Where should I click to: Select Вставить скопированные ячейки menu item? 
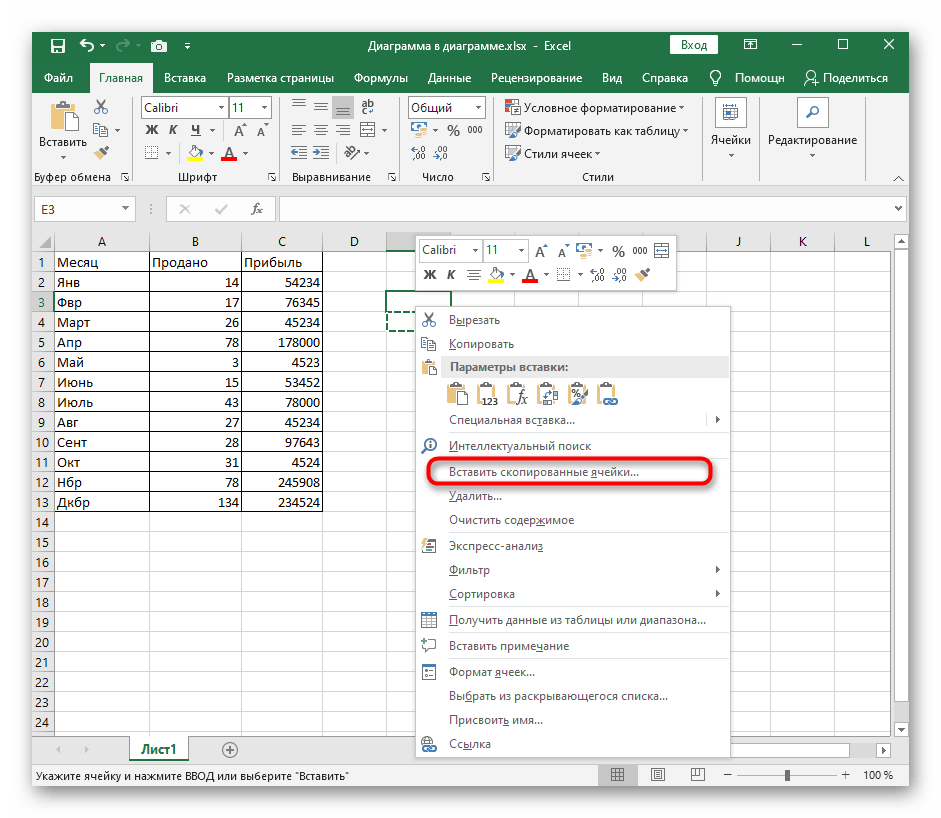click(543, 471)
